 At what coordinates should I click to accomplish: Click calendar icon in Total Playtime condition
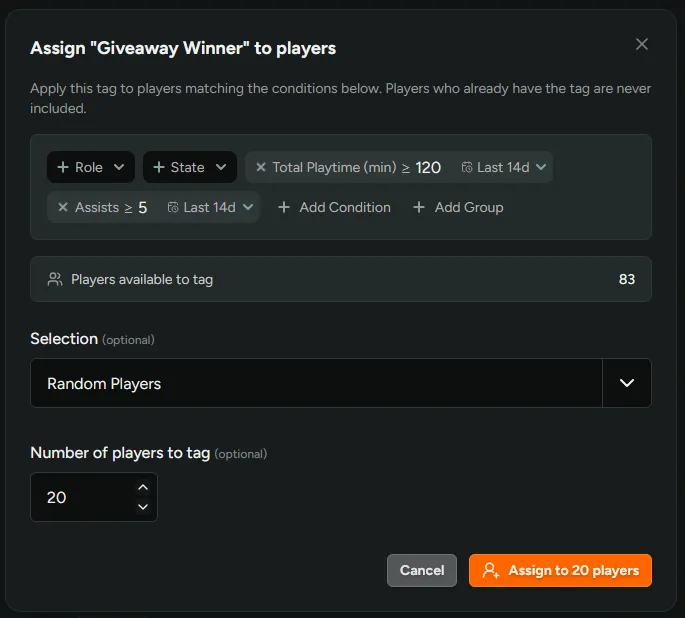coord(467,167)
